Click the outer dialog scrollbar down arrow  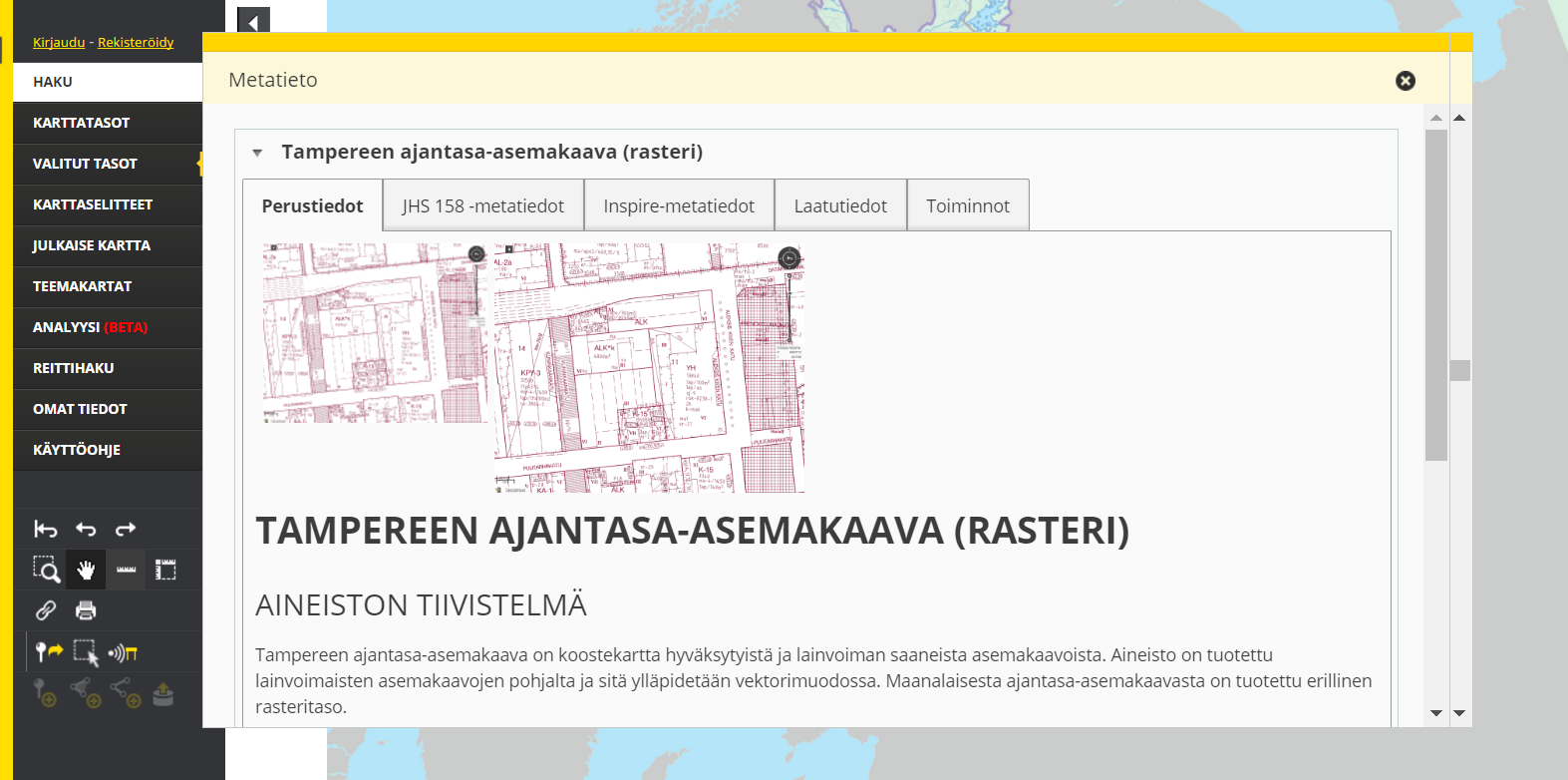pos(1459,712)
